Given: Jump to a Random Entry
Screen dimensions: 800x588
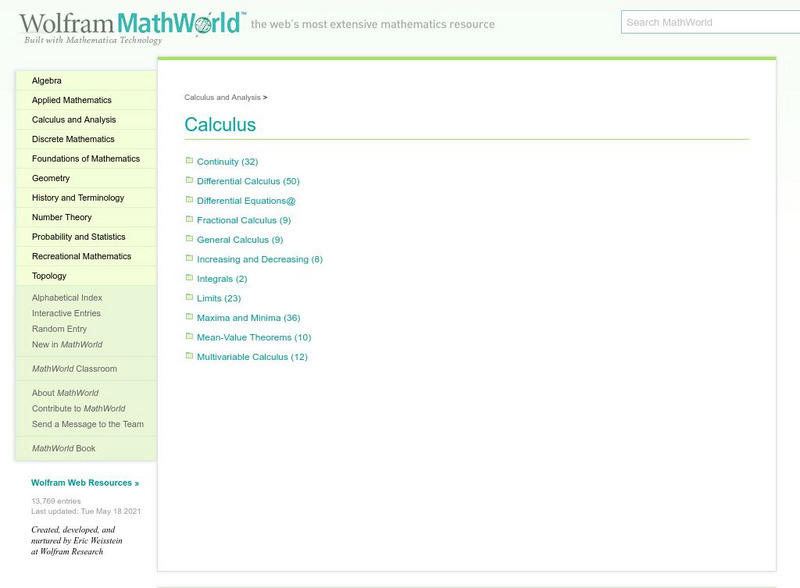Looking at the screenshot, I should pyautogui.click(x=59, y=329).
